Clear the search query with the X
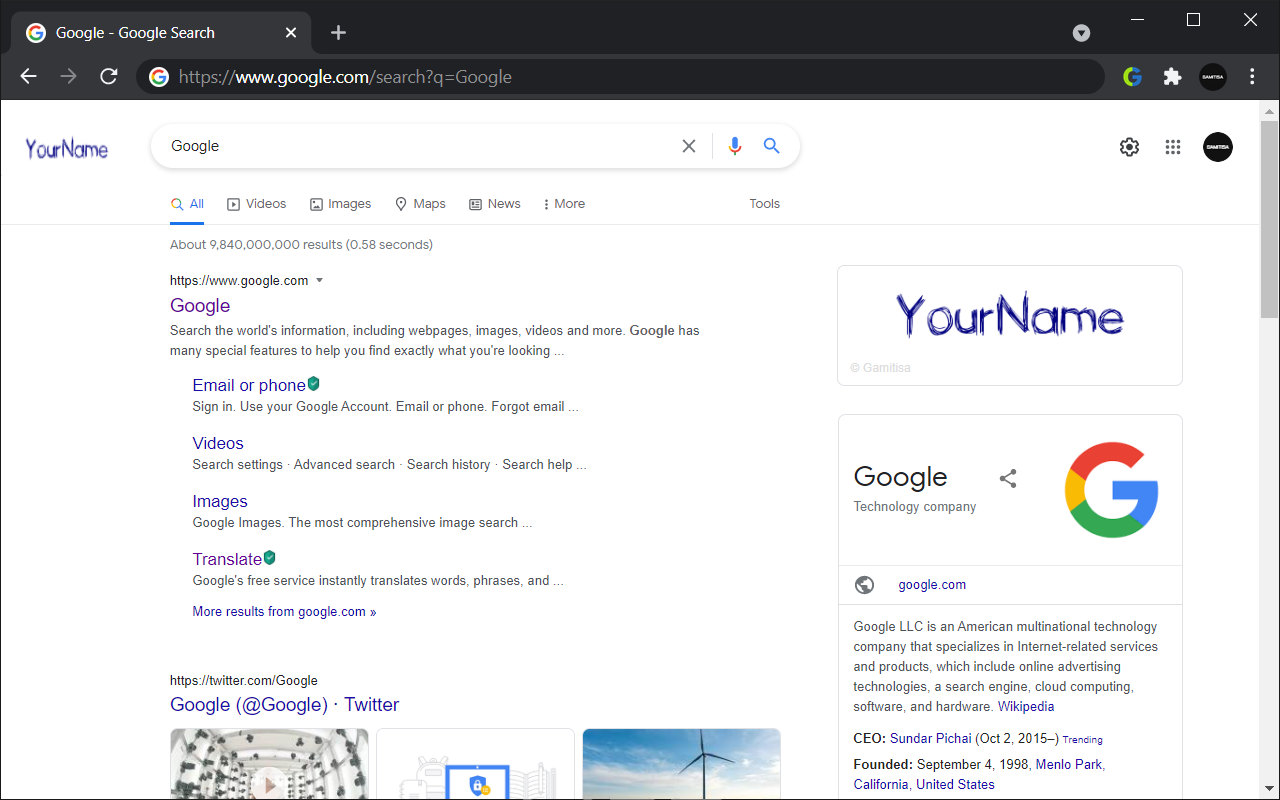Viewport: 1280px width, 800px height. 689,146
